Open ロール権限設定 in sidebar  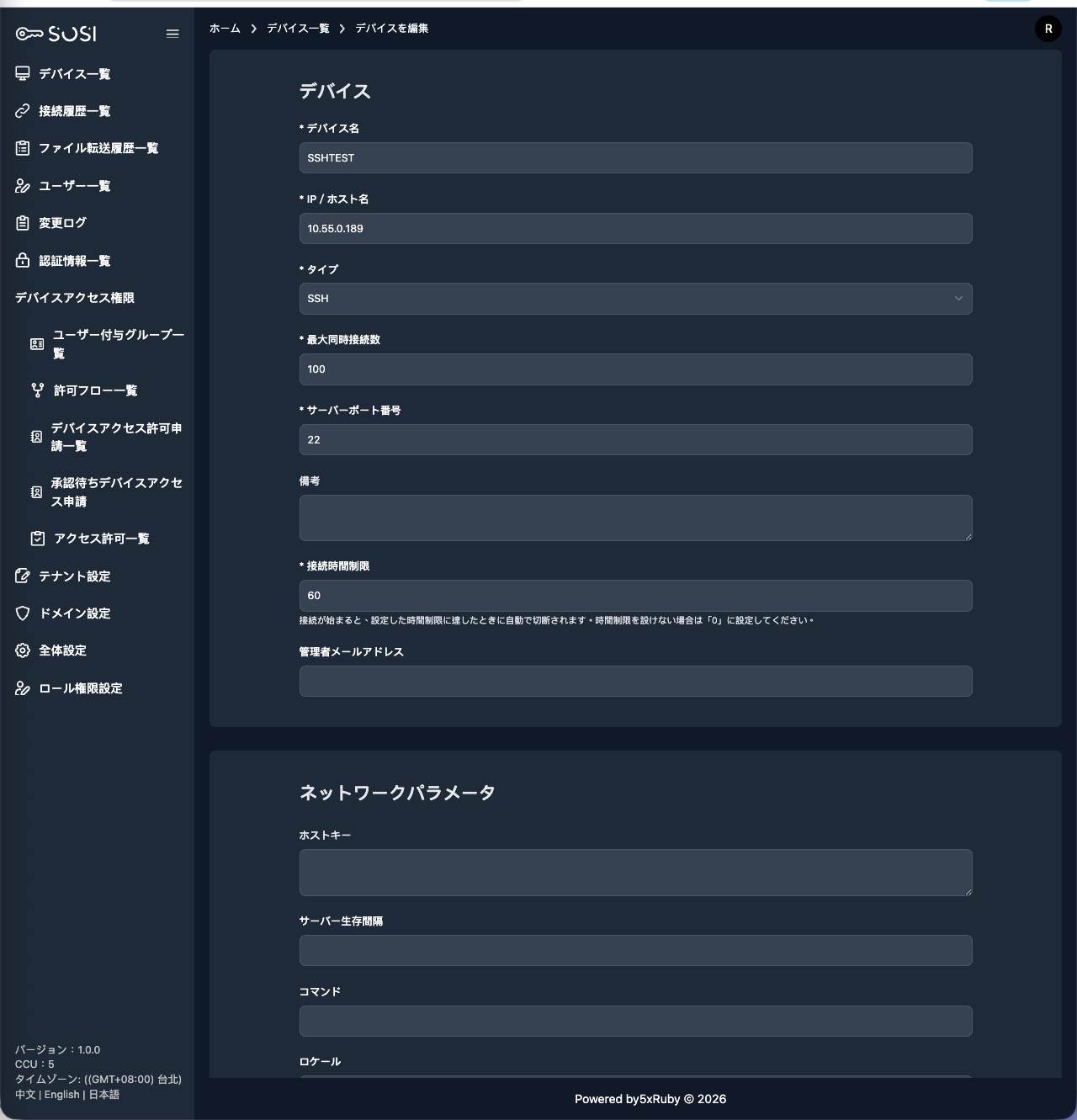coord(81,688)
